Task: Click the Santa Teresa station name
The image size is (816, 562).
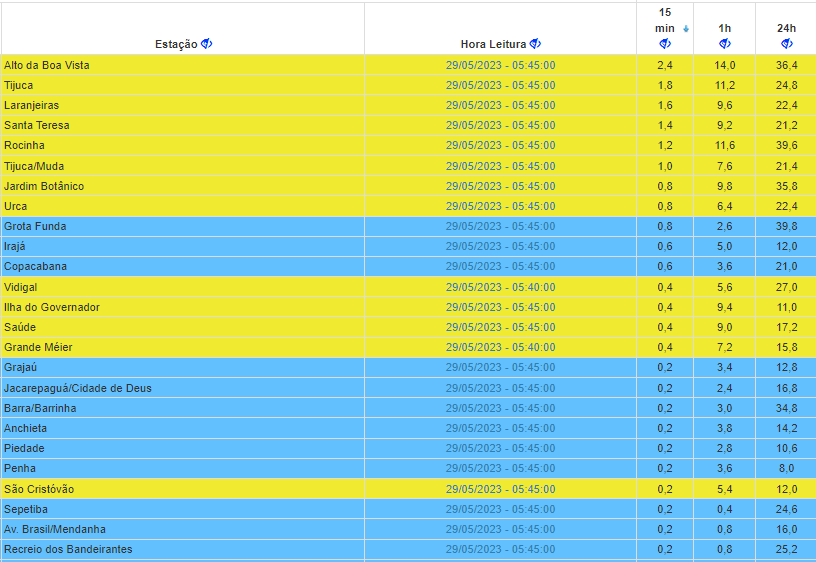Action: pos(37,125)
